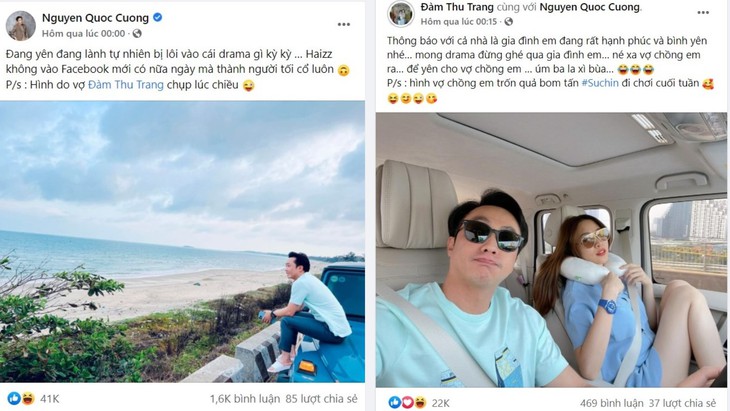
Task: Open three-dot menu on Nguyen Quoc Cuong's post
Action: coord(343,24)
